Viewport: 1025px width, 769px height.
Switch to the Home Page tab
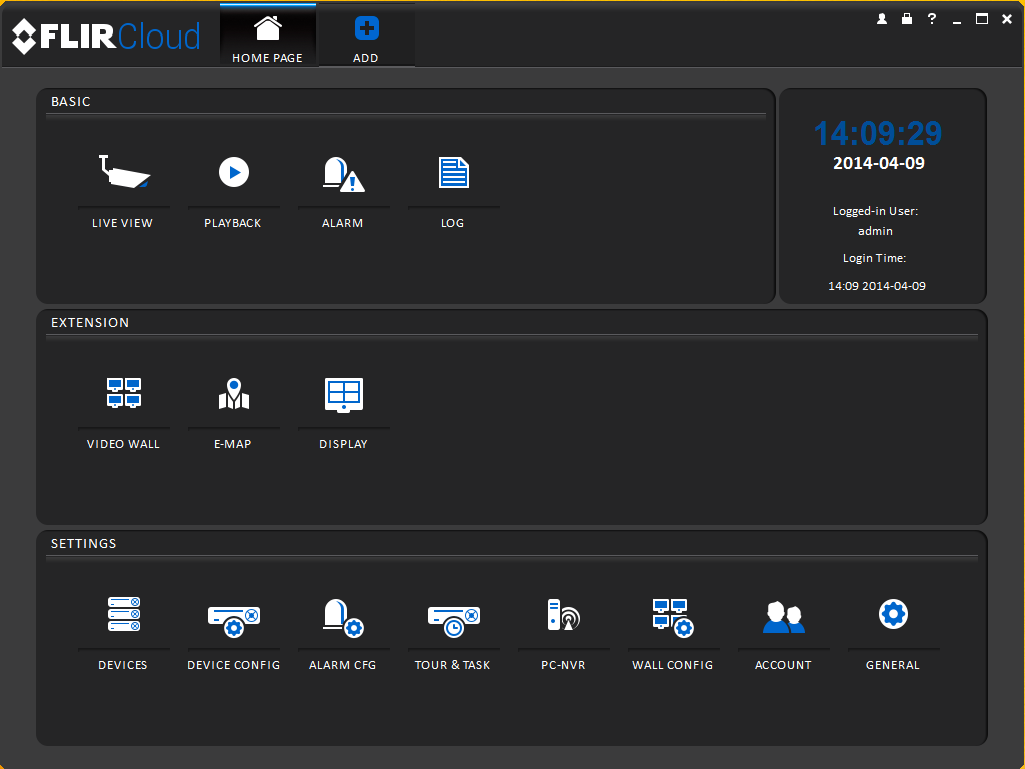coord(268,35)
